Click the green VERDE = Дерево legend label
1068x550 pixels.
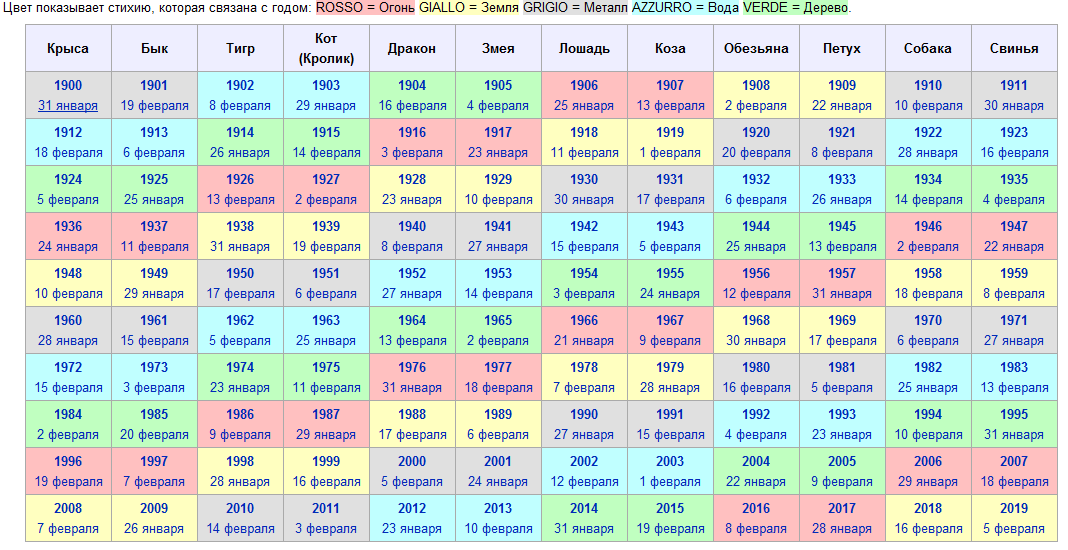tap(795, 9)
